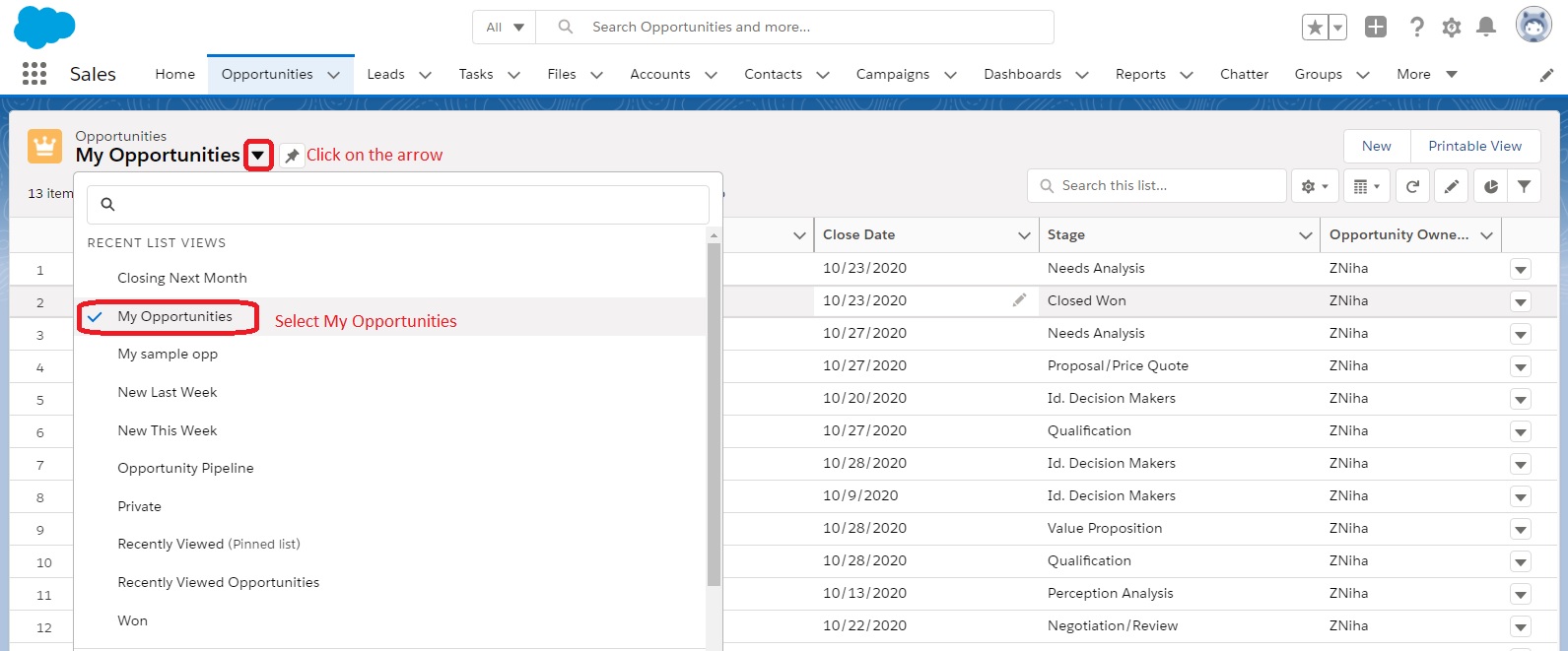Pin this list view
Image resolution: width=1568 pixels, height=651 pixels.
tap(292, 156)
